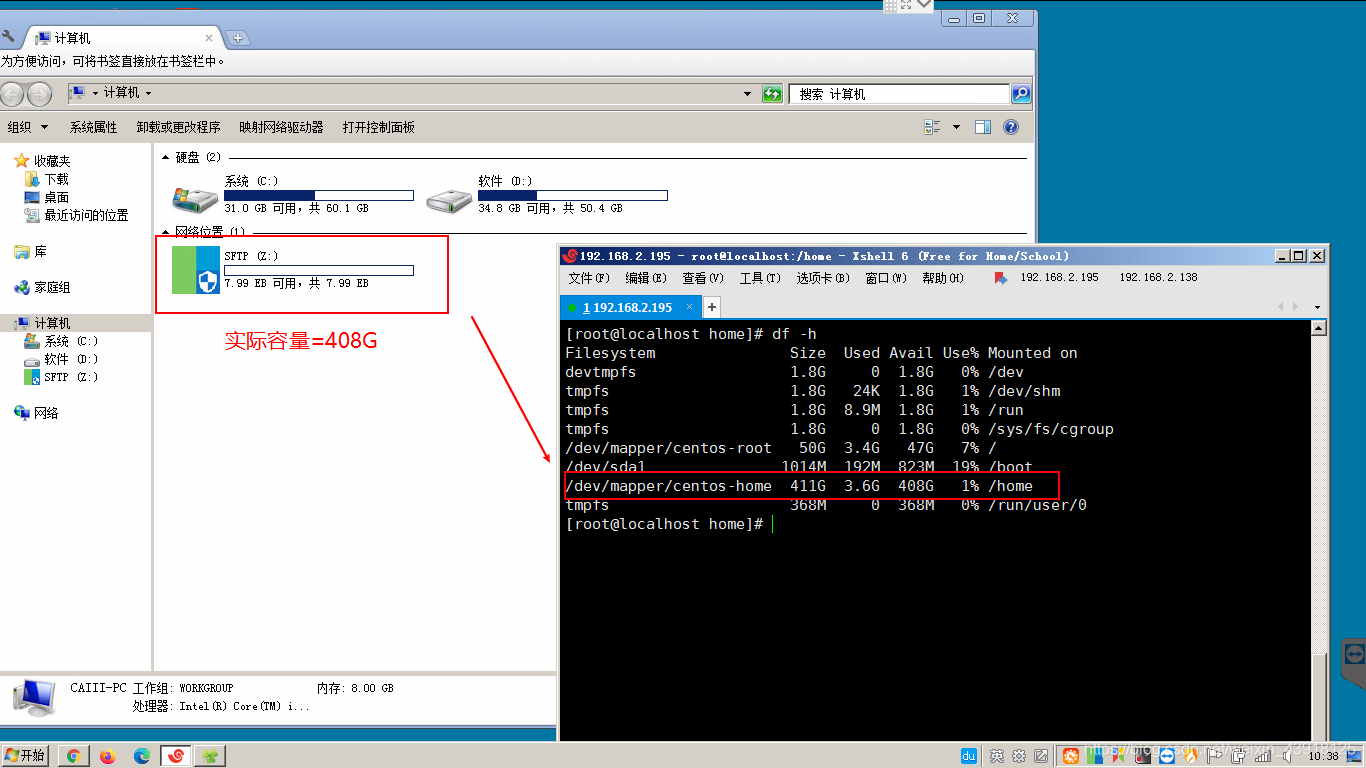Image resolution: width=1366 pixels, height=768 pixels.
Task: Open the 系统 (C:) drive icon
Action: pos(195,198)
